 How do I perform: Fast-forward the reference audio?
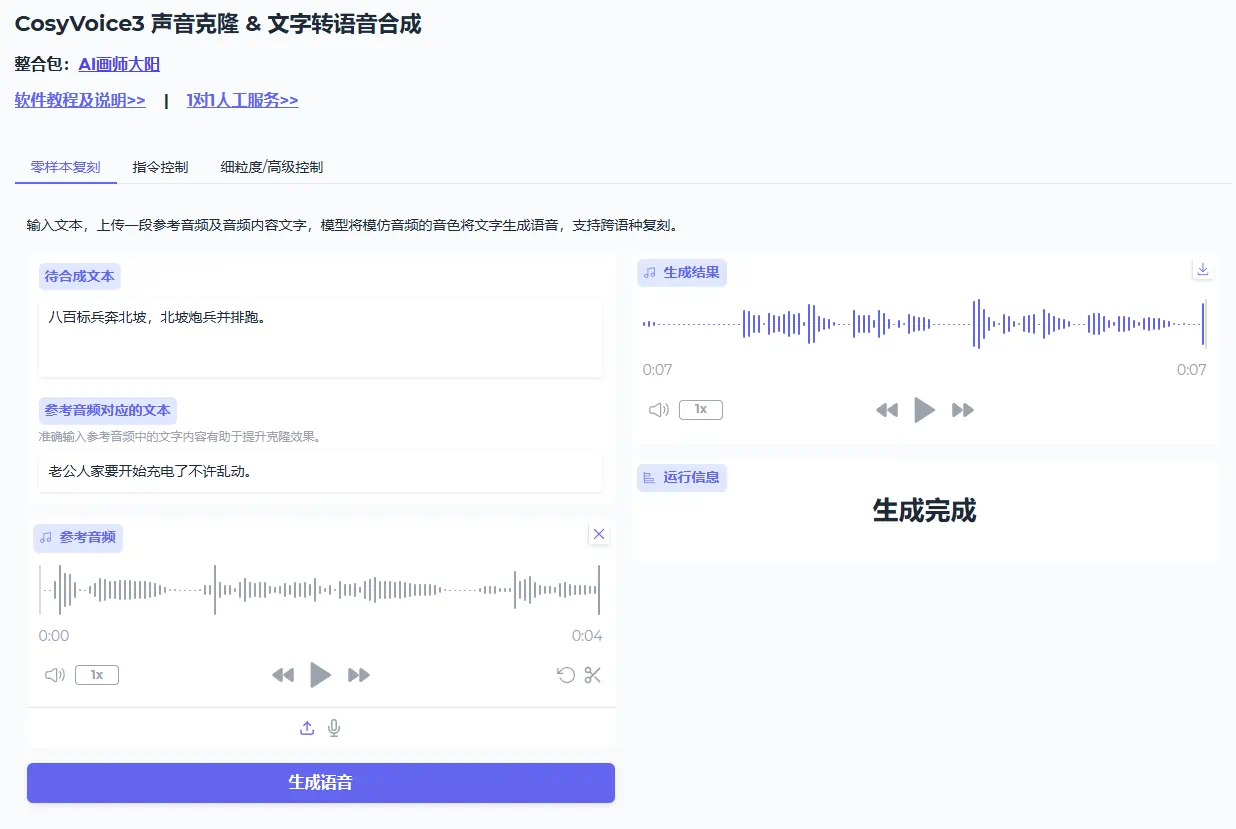tap(359, 675)
